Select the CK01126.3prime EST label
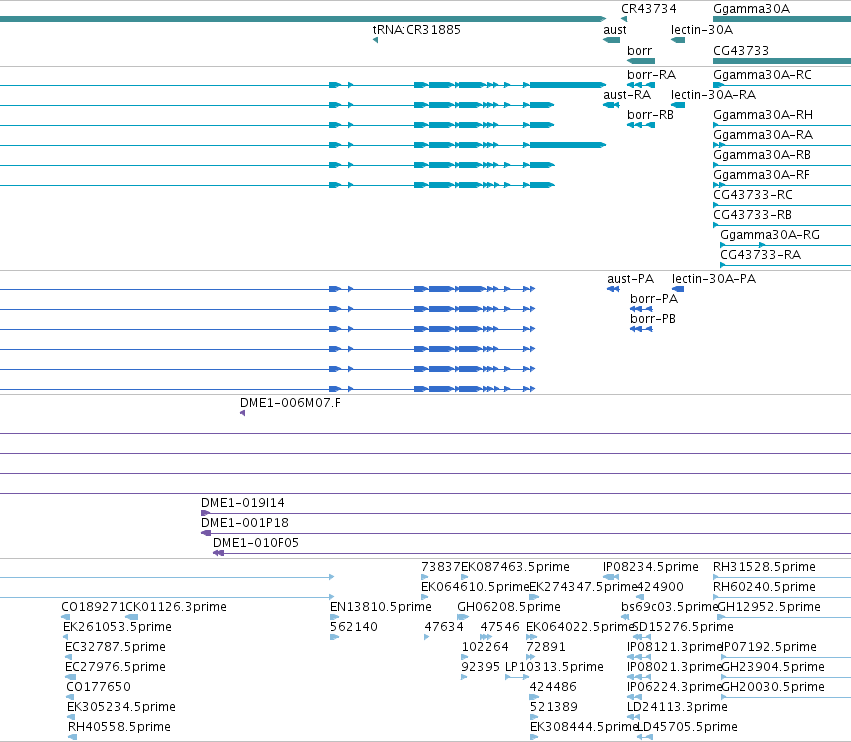Screen dimensions: 851x742 point(176,607)
